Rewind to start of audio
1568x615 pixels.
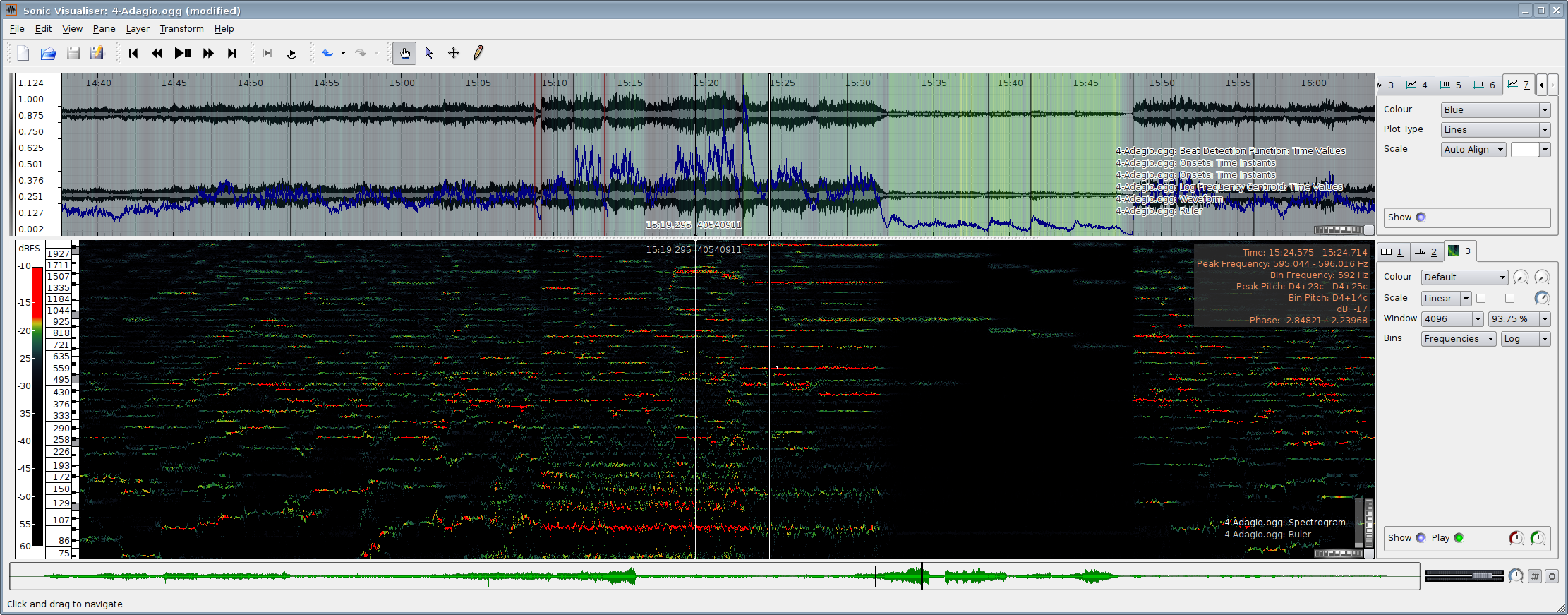click(x=133, y=53)
